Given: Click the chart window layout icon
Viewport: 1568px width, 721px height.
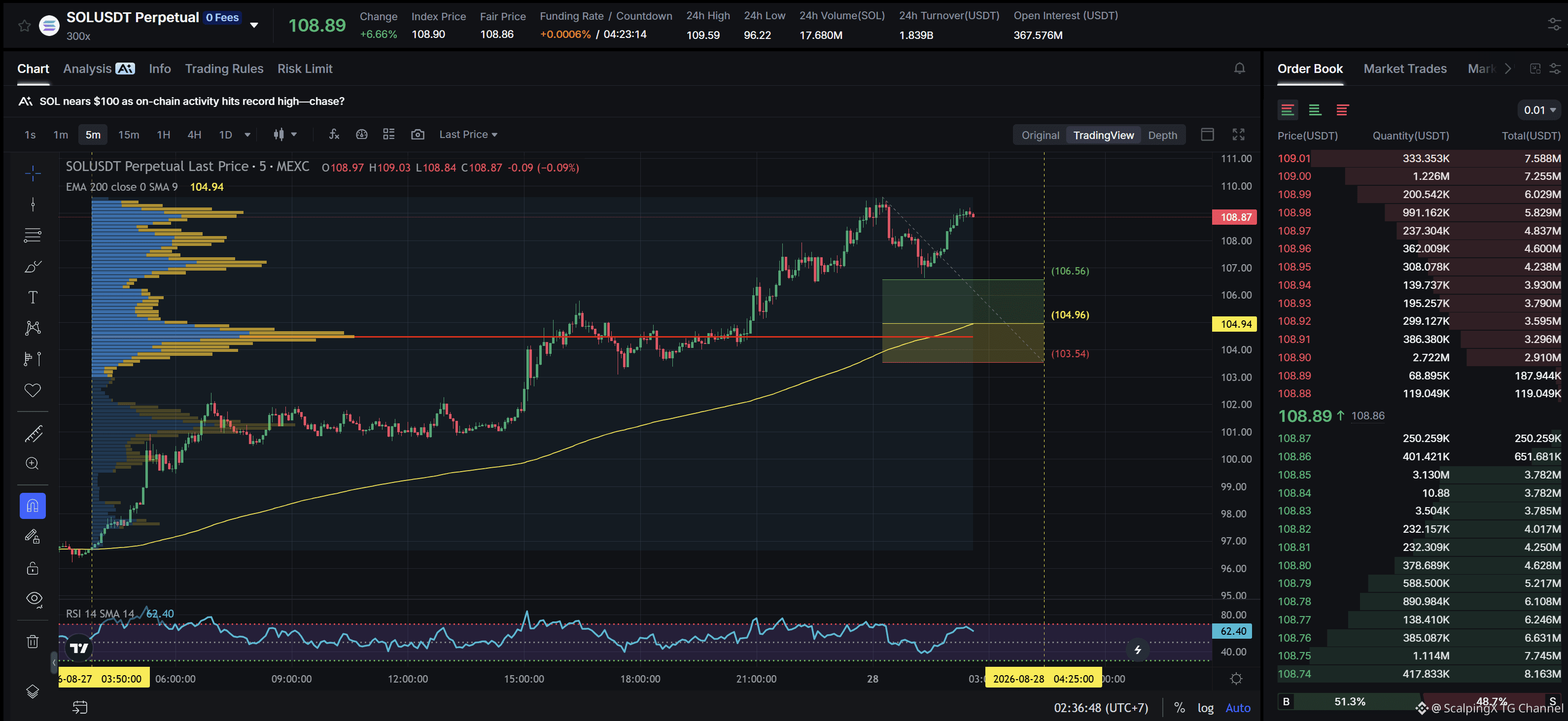Looking at the screenshot, I should (1208, 135).
